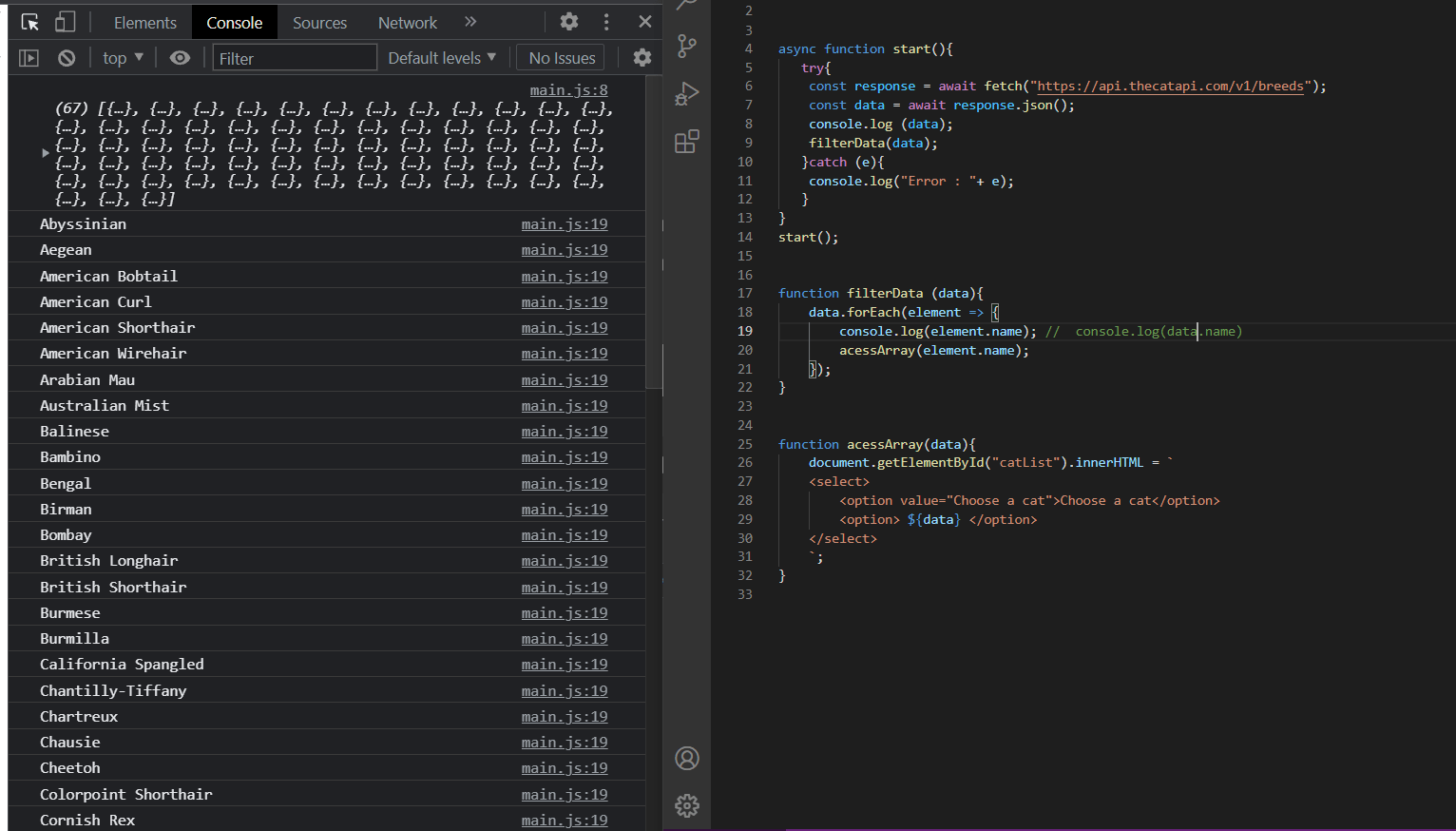Open the VS Code Accounts menu
This screenshot has width=1456, height=831.
[x=687, y=758]
